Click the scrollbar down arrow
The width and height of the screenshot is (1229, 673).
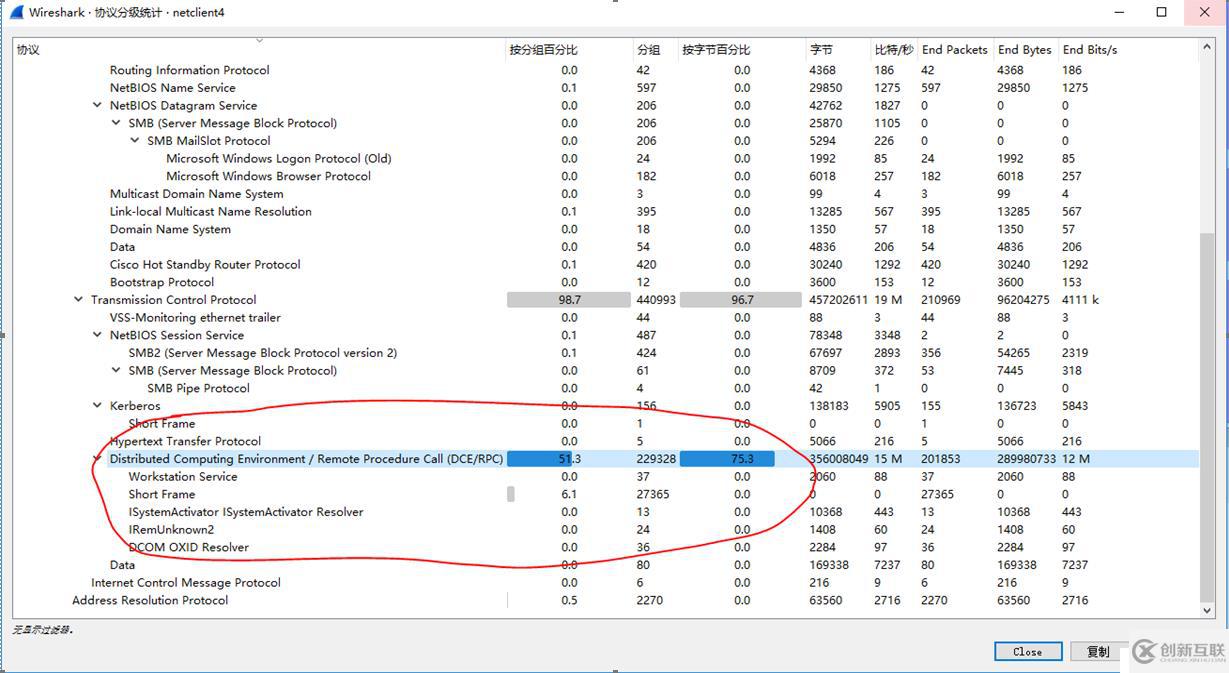pos(1207,610)
